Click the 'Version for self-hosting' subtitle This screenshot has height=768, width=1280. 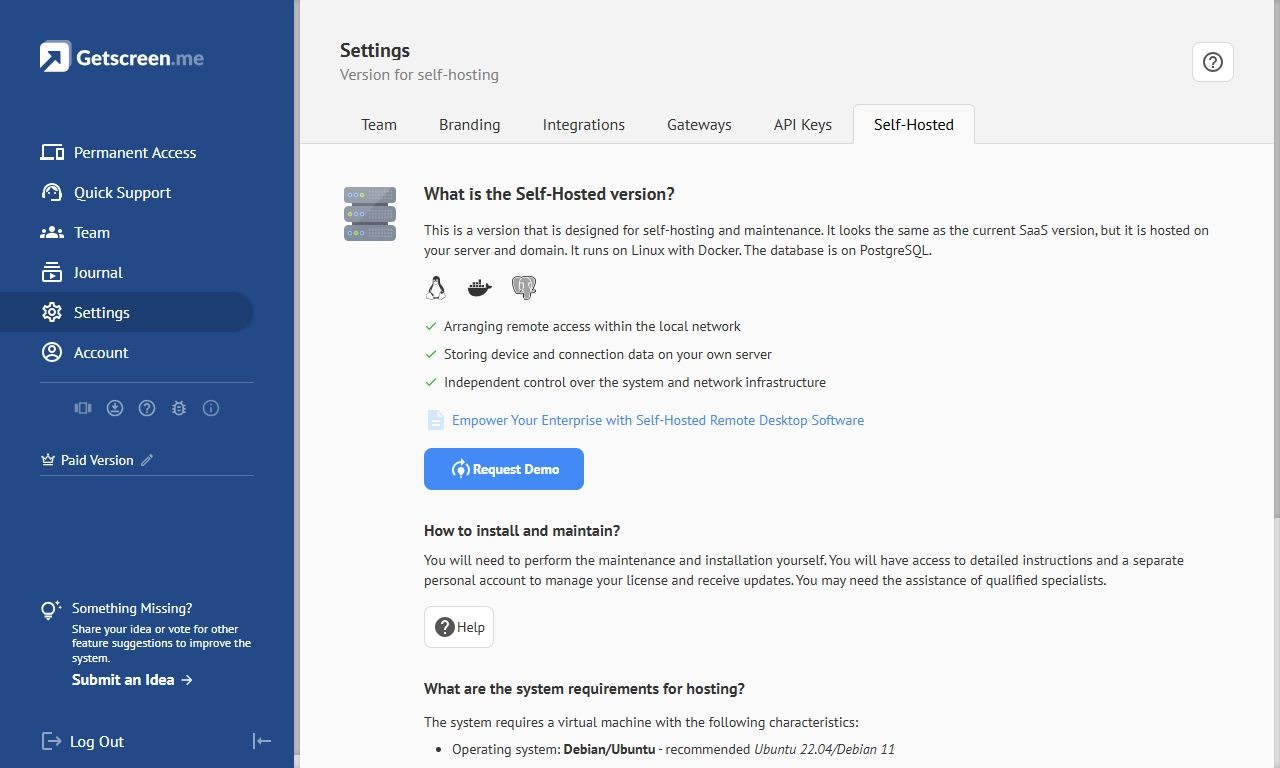pos(419,75)
